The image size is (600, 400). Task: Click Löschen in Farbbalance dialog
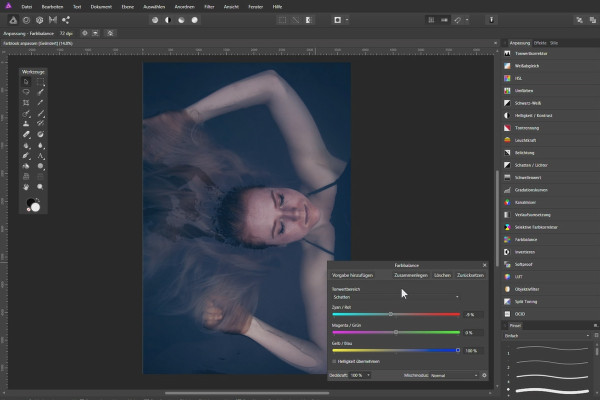click(x=442, y=275)
